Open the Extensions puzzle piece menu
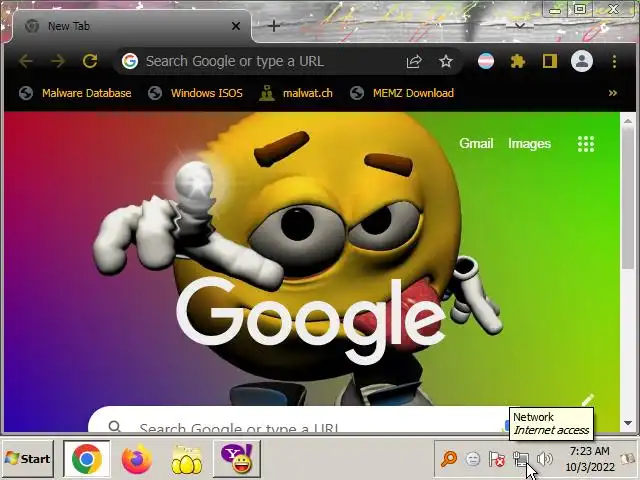 click(x=518, y=61)
